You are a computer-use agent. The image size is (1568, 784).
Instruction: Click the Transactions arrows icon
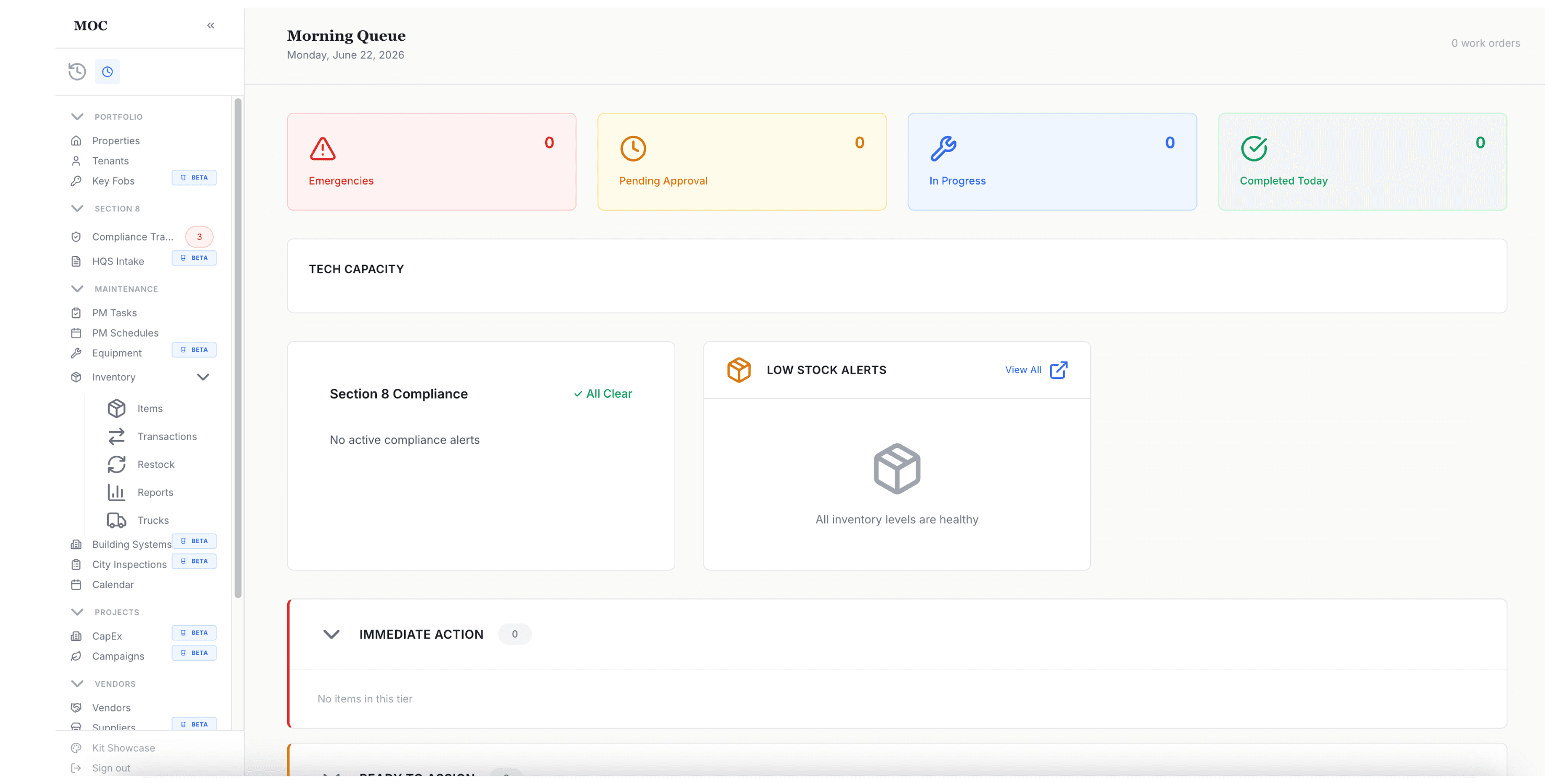[x=116, y=436]
